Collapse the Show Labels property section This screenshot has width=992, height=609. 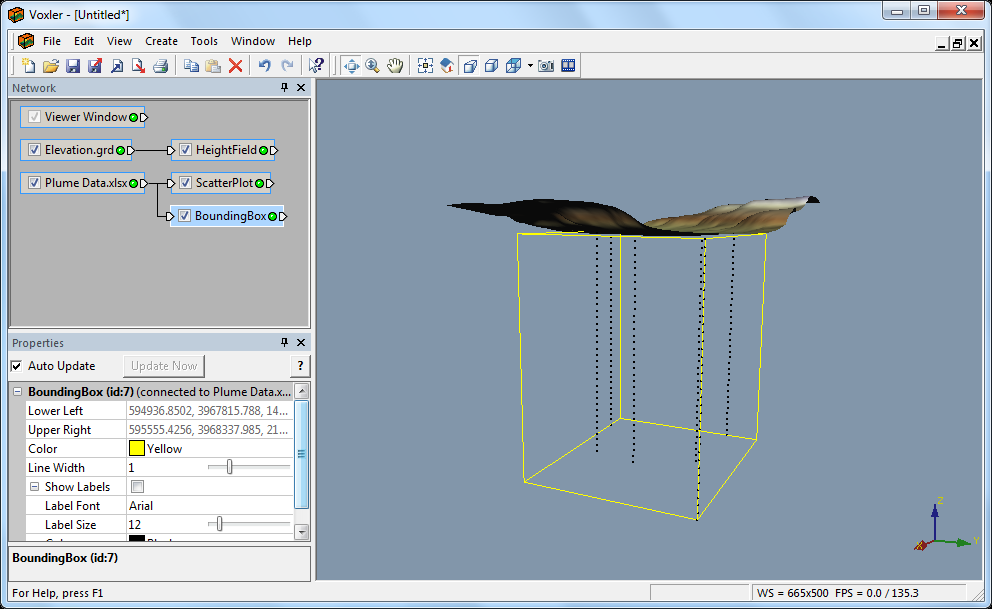(35, 486)
